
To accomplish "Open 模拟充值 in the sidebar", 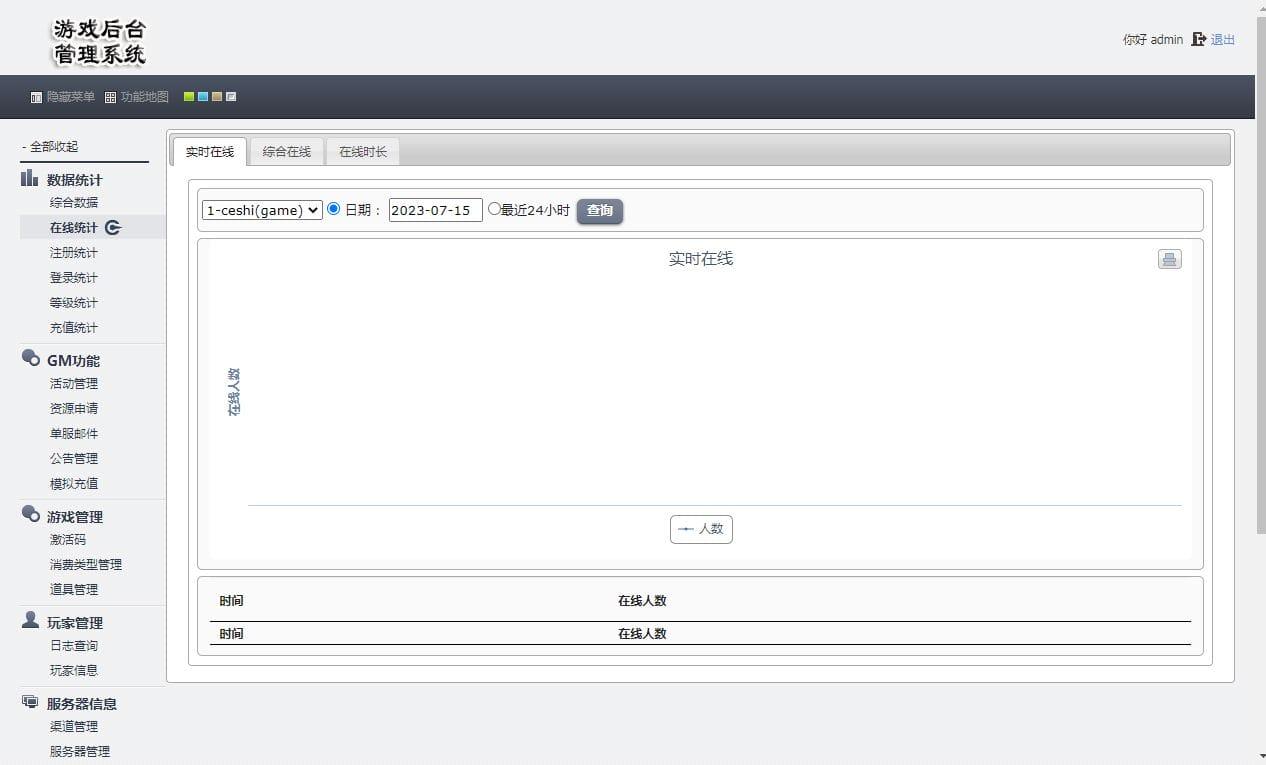I will (x=74, y=484).
